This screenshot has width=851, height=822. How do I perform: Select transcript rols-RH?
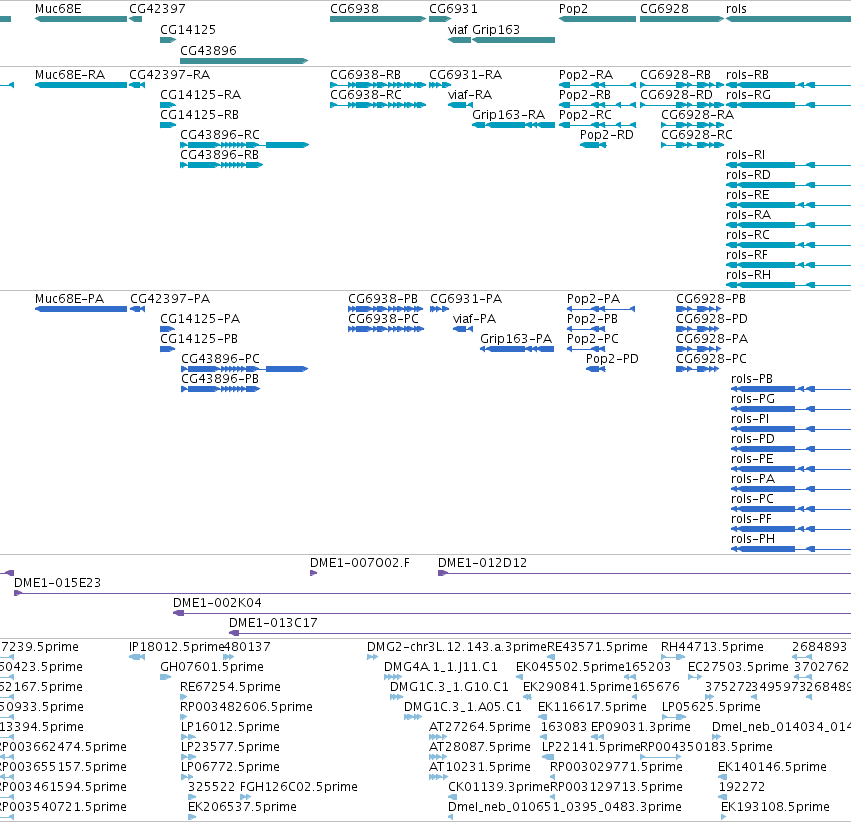click(x=748, y=275)
